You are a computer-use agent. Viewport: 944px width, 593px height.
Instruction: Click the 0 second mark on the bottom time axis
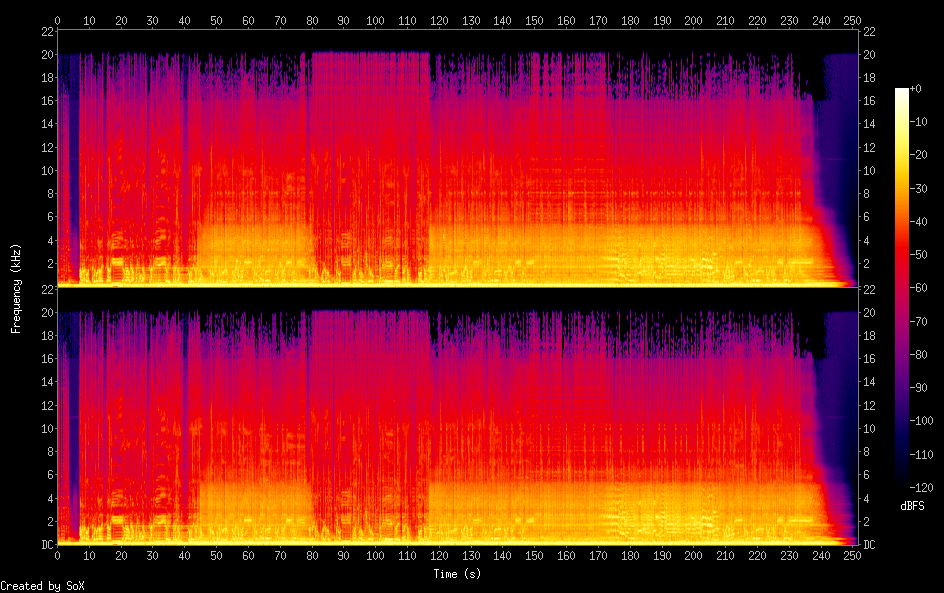[x=58, y=557]
